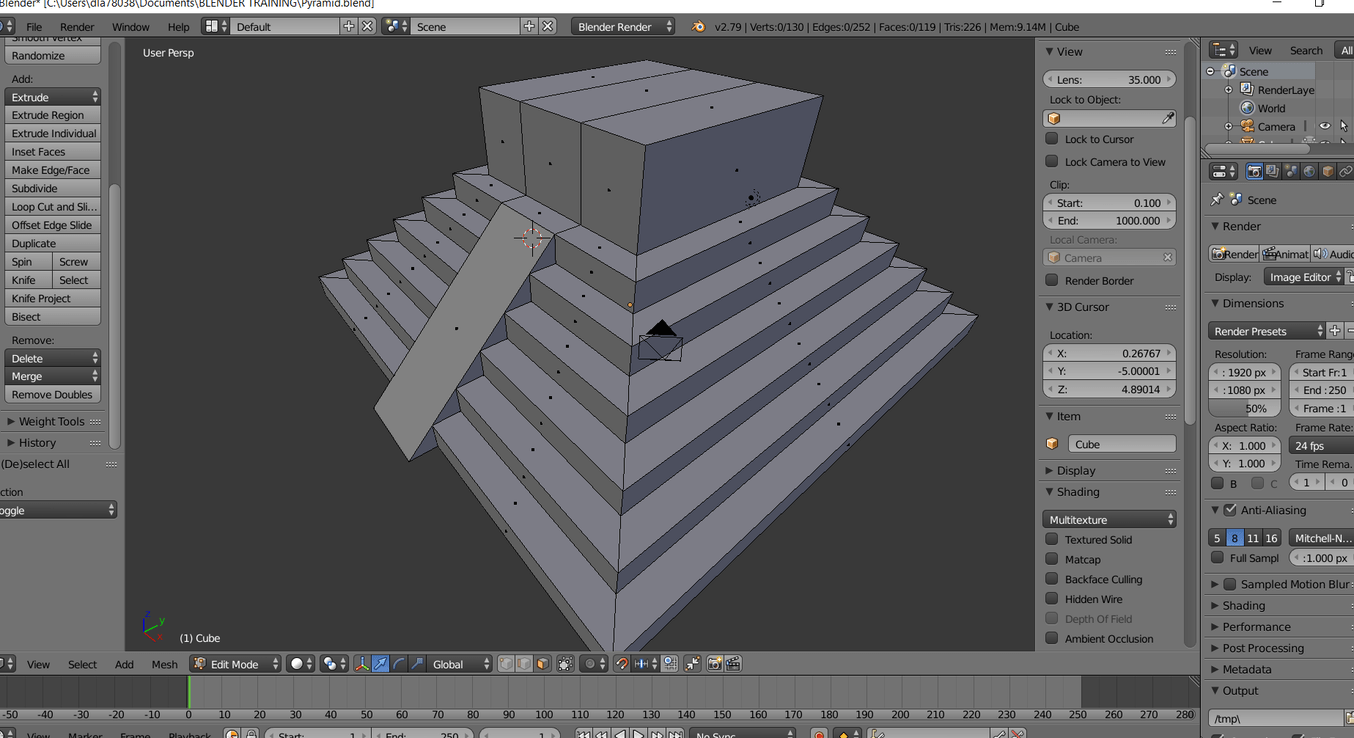
Task: Open the Blender Render engine dropdown
Action: 624,27
